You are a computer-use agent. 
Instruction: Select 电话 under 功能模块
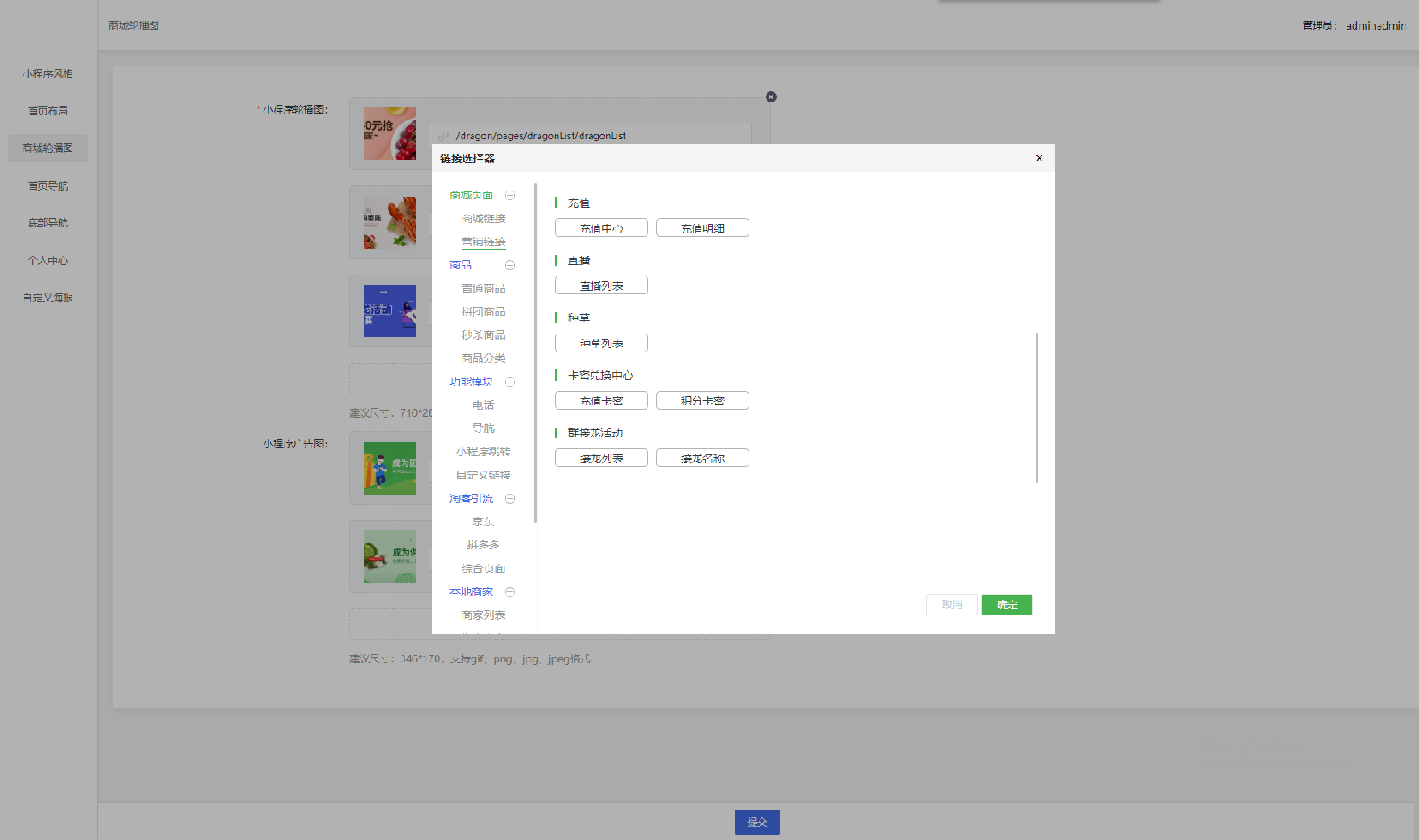pyautogui.click(x=483, y=405)
